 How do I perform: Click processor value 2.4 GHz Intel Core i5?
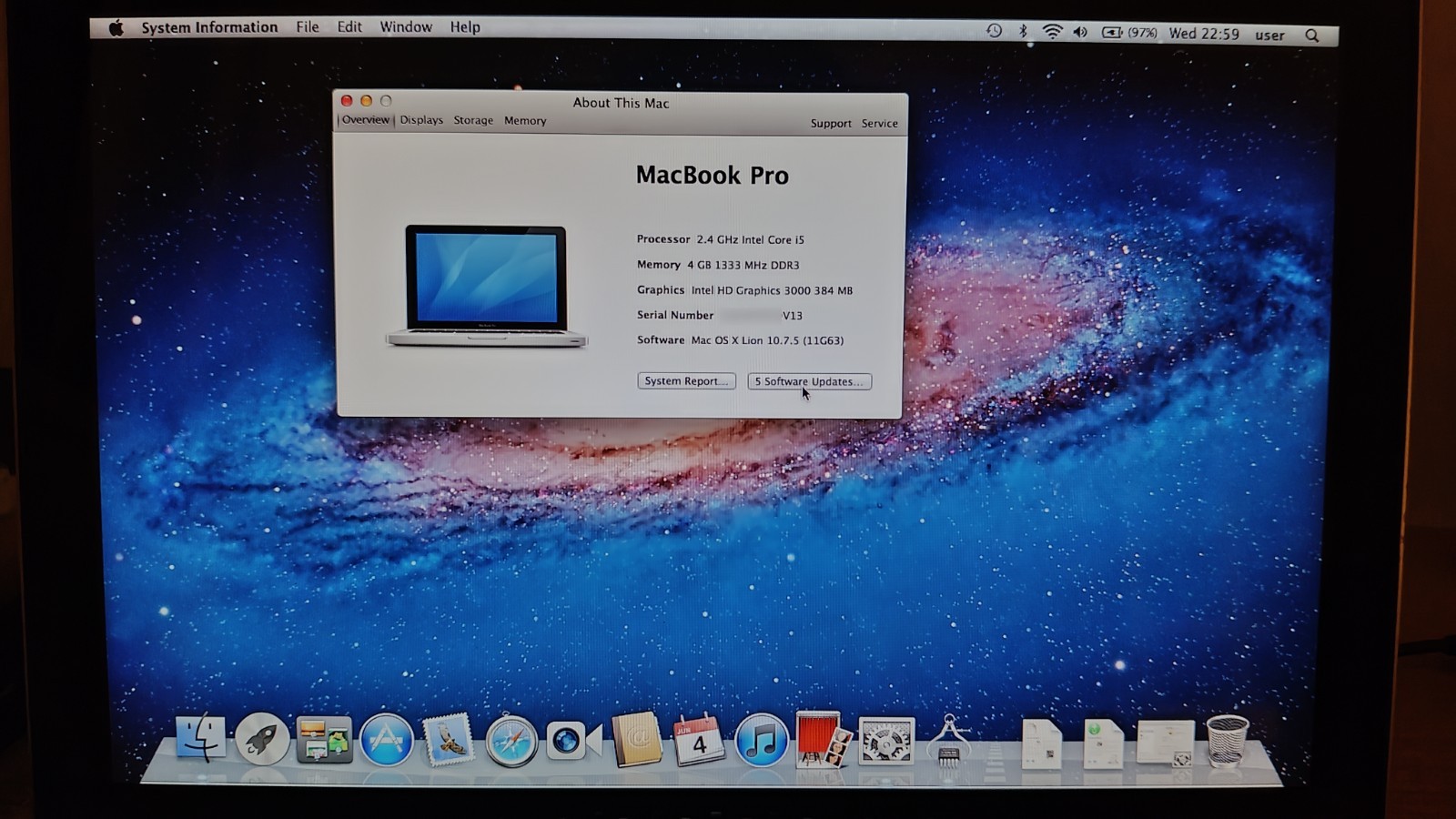tap(751, 239)
